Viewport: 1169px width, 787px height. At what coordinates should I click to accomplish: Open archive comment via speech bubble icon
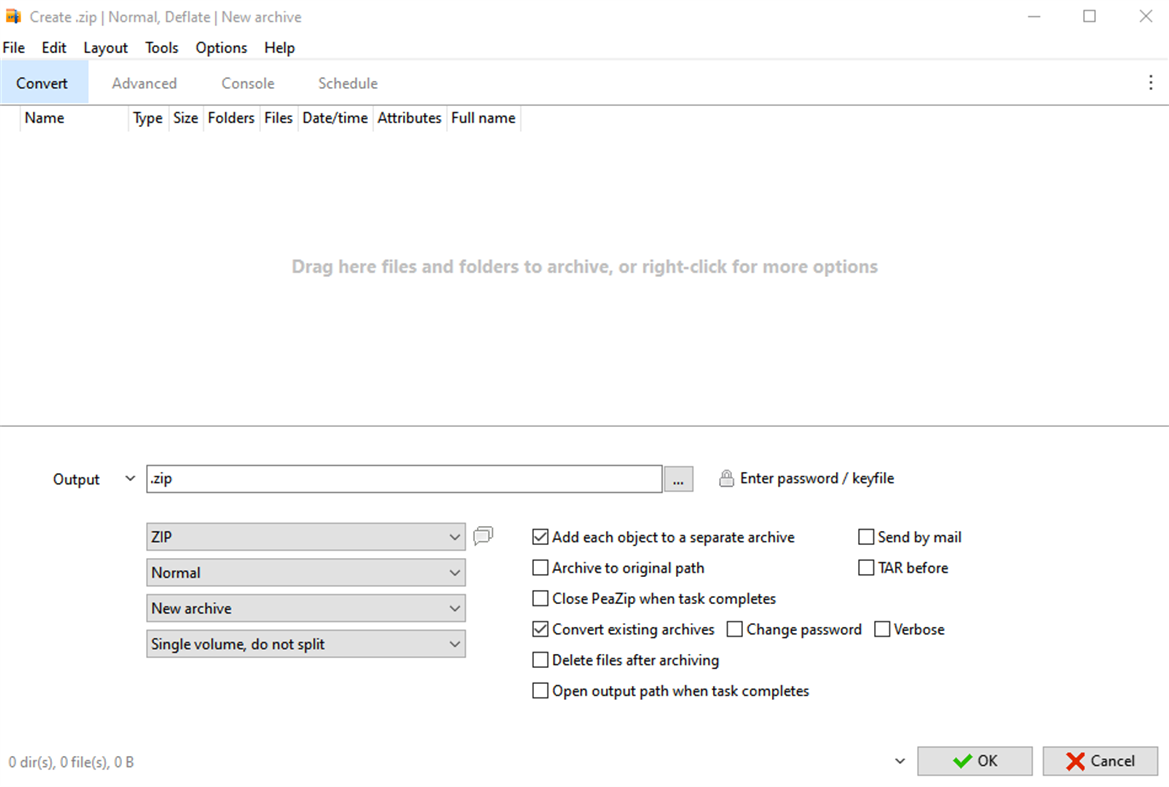coord(483,536)
